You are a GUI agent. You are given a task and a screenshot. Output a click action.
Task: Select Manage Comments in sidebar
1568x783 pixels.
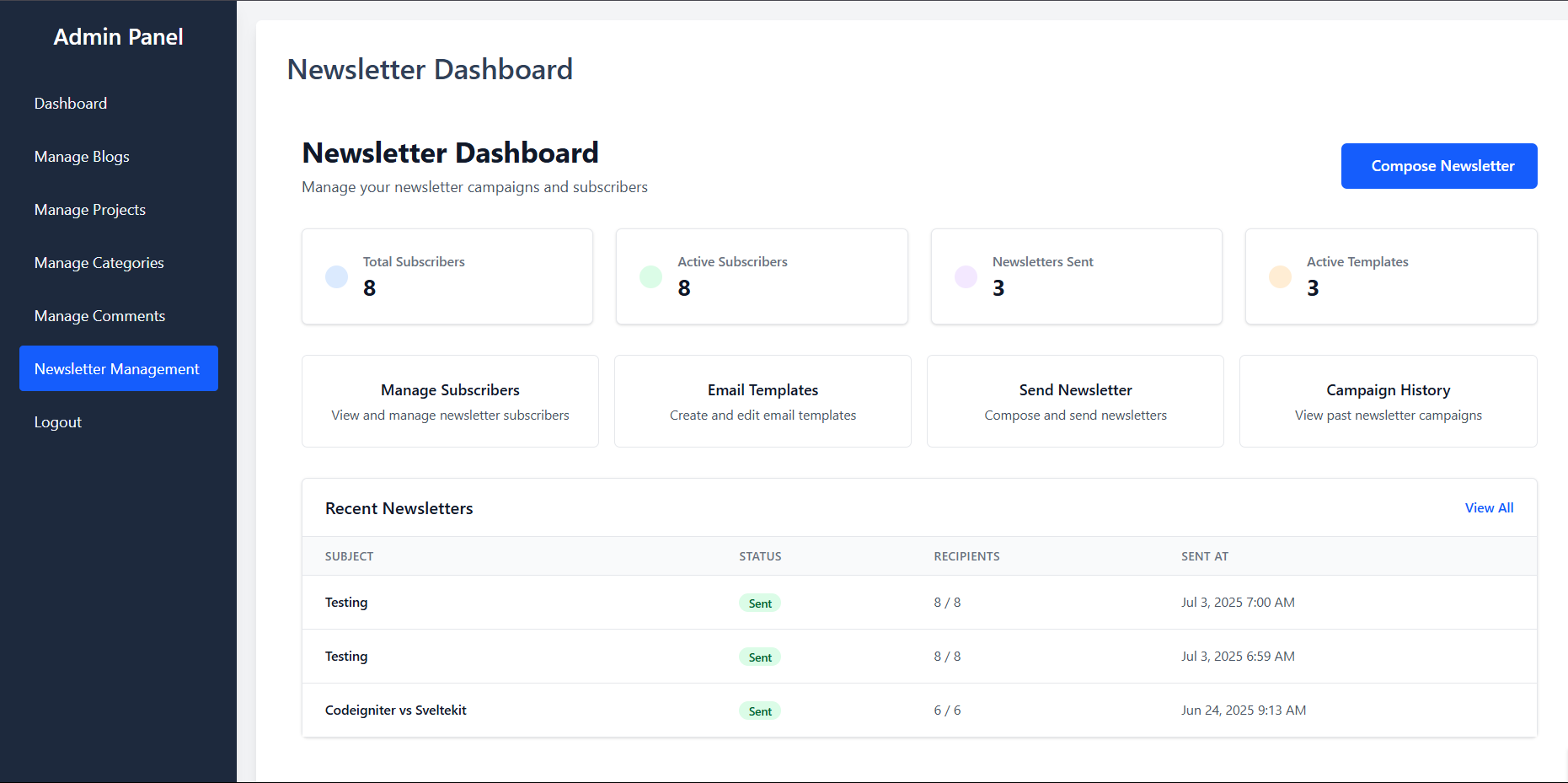click(99, 316)
